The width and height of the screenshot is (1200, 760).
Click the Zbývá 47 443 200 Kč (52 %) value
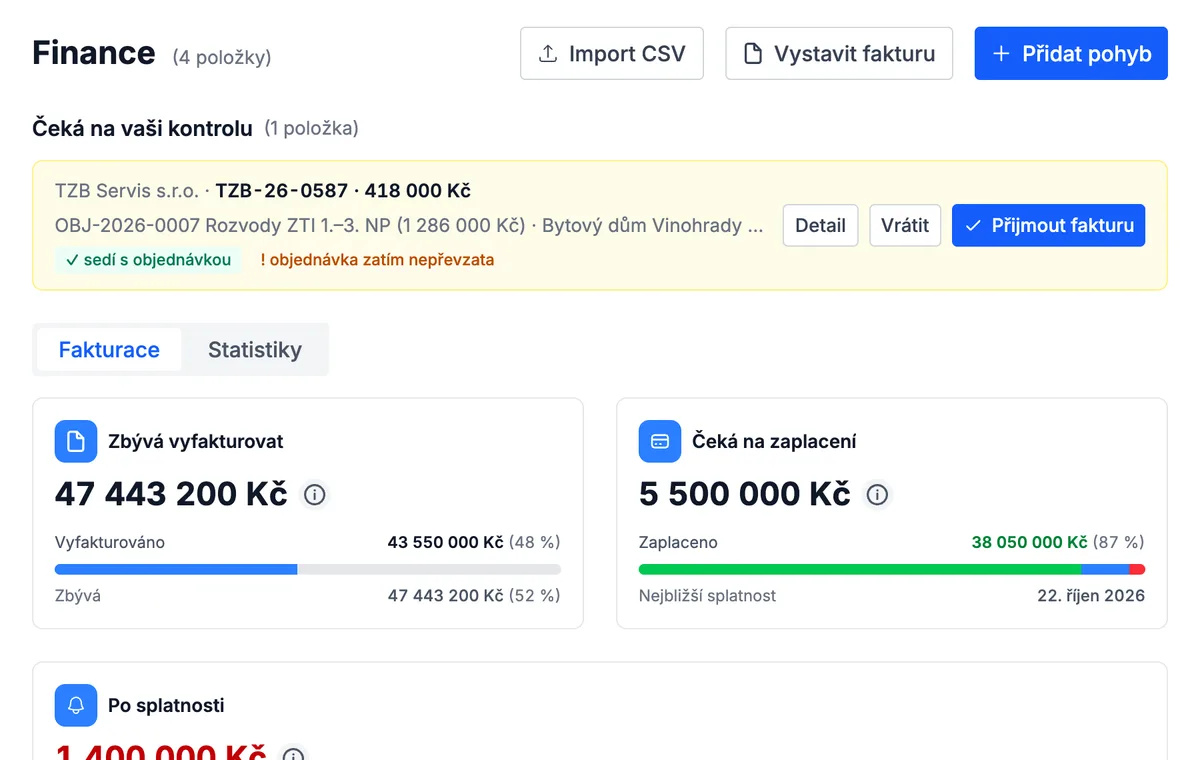474,595
